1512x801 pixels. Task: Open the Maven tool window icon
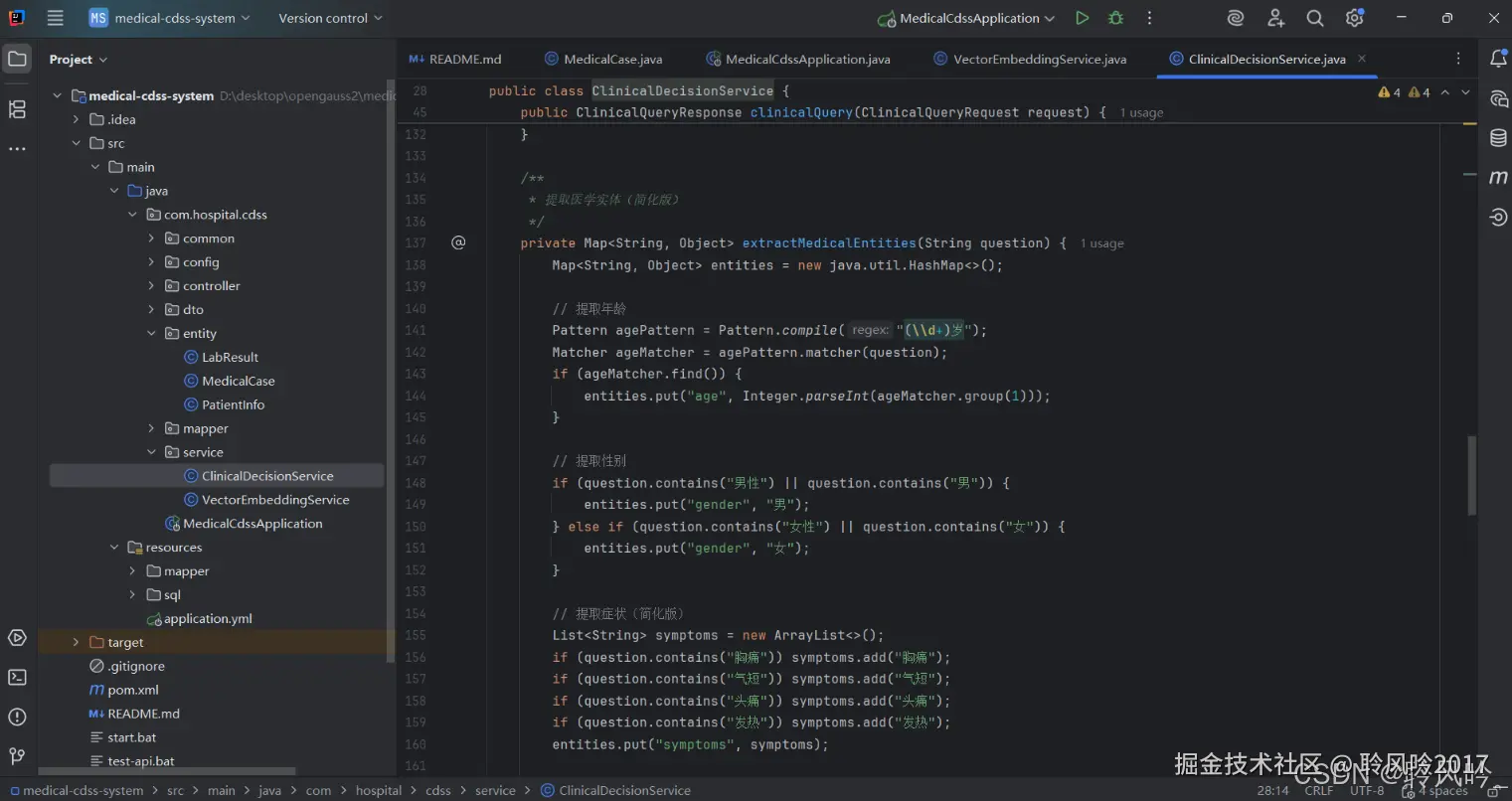pos(1498,178)
